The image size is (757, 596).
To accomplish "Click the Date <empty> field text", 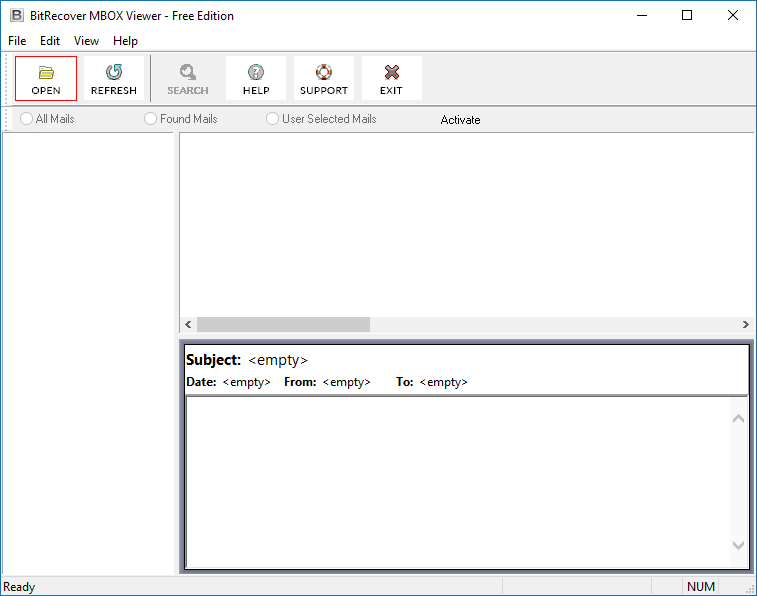I will tap(228, 382).
